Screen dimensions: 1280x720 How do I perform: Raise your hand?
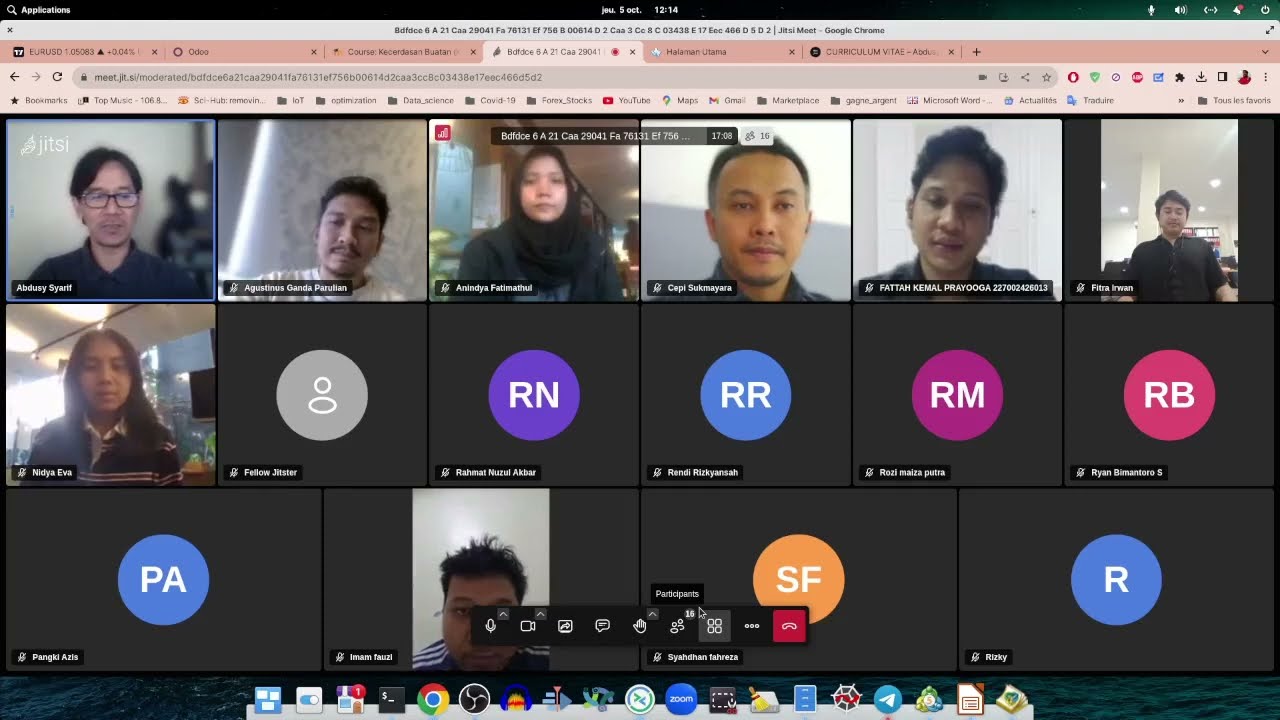[x=640, y=626]
